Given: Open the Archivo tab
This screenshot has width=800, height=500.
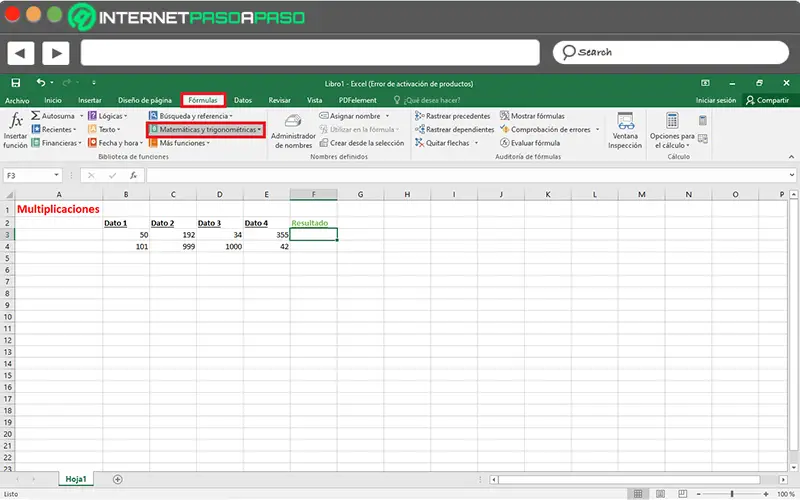Looking at the screenshot, I should point(17,101).
